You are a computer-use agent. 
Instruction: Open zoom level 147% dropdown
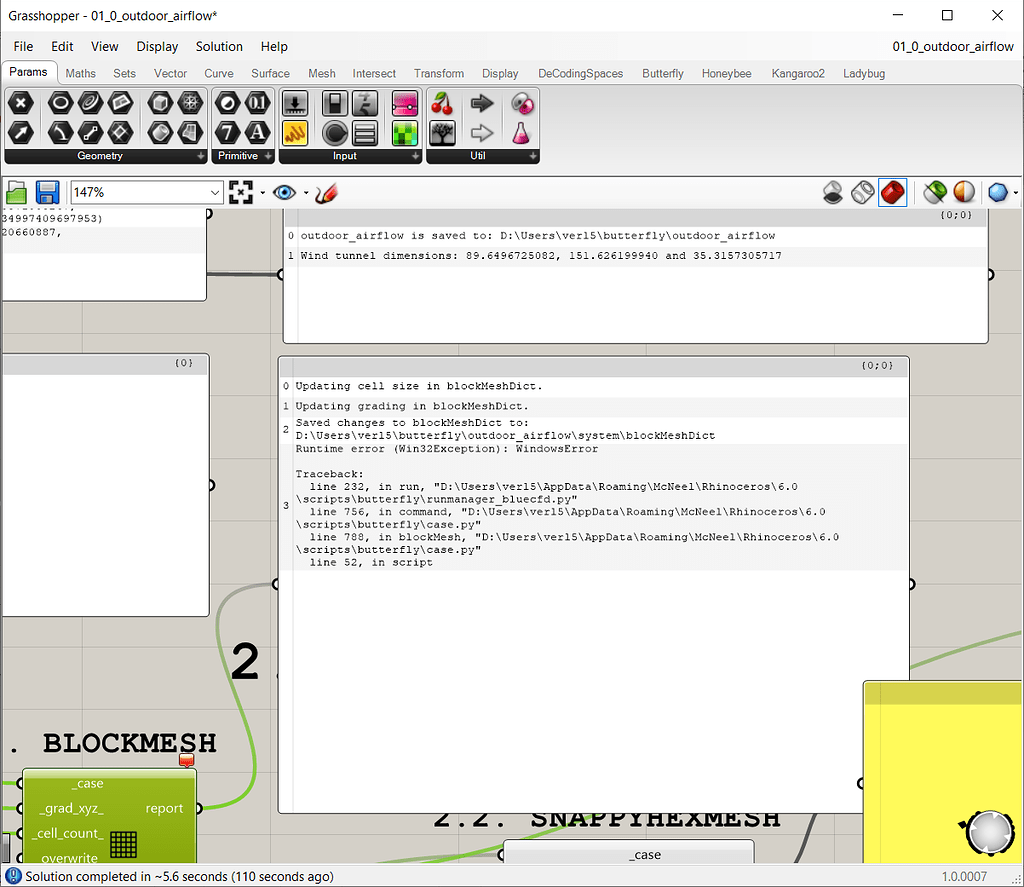pos(215,193)
